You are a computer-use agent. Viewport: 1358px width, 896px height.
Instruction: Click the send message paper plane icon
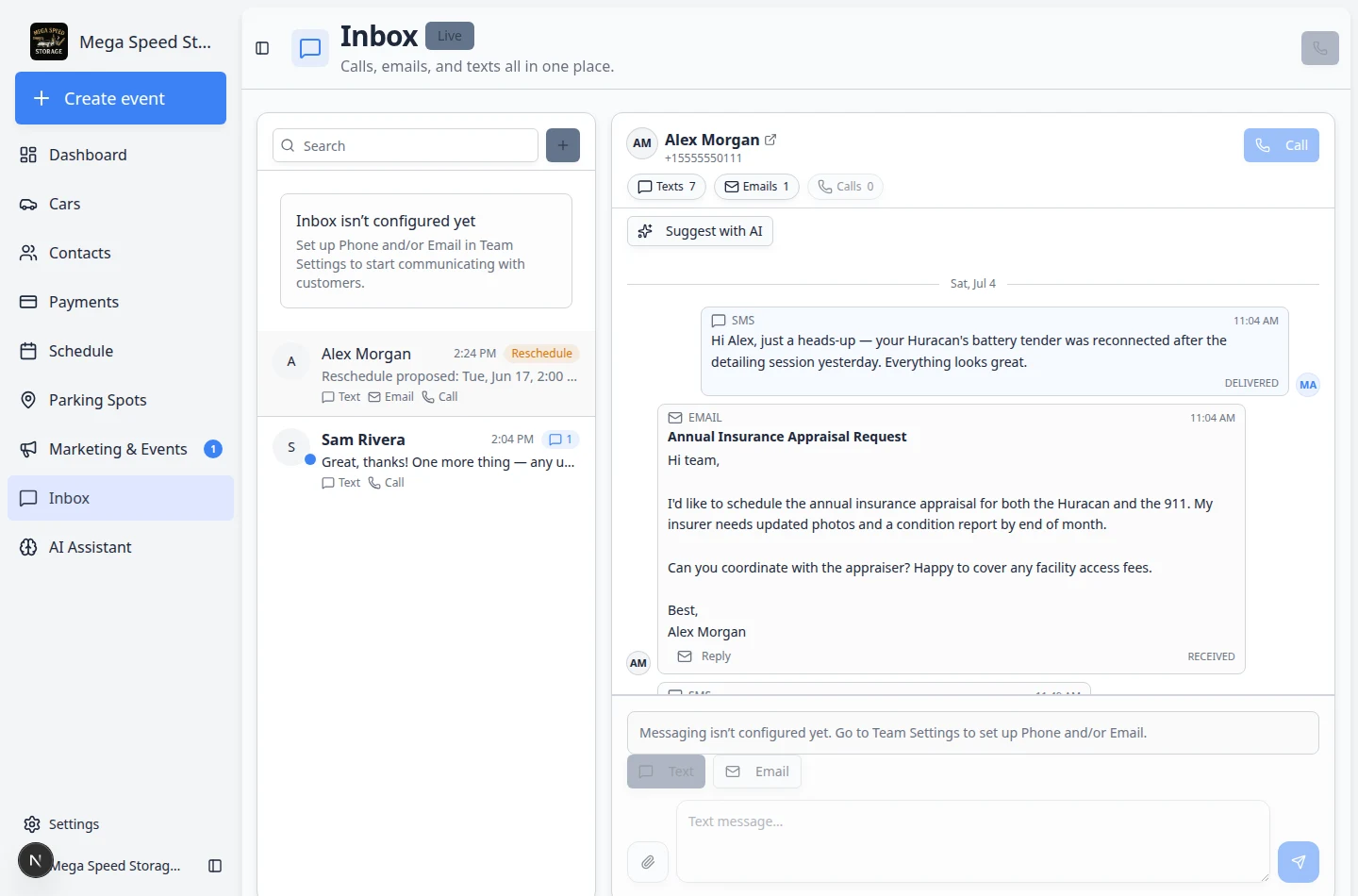[x=1299, y=862]
